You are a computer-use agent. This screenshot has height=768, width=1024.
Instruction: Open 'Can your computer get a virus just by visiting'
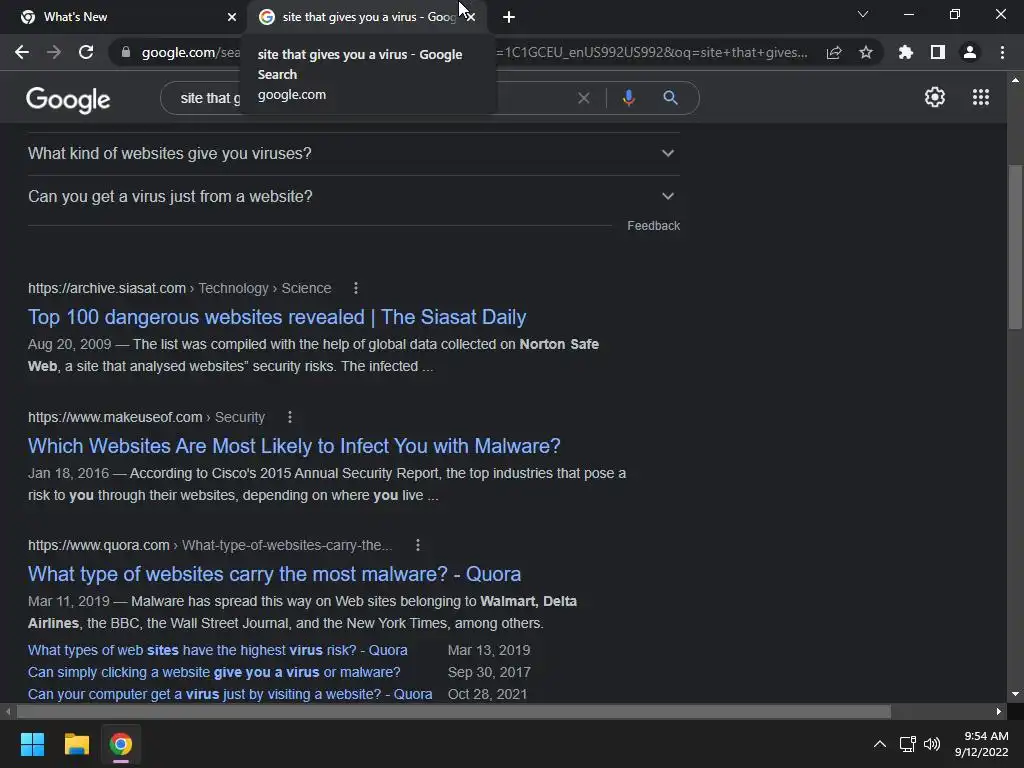click(x=230, y=694)
